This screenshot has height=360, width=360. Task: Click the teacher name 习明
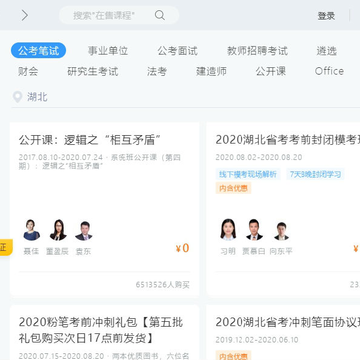click(228, 251)
